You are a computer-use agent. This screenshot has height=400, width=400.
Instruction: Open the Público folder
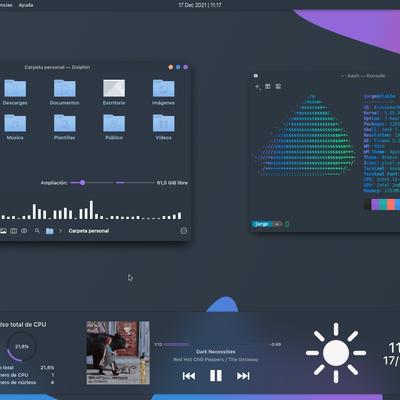114,127
